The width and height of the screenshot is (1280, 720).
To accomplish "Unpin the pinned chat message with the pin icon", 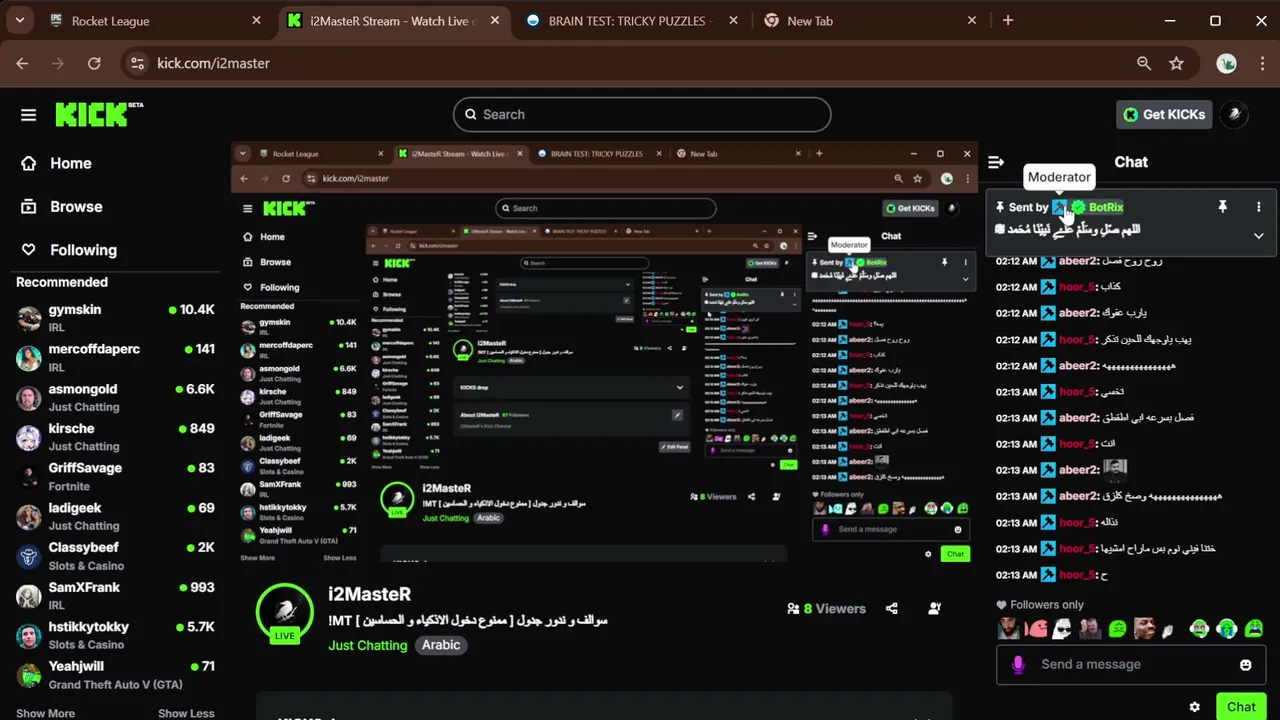I will pyautogui.click(x=1222, y=207).
